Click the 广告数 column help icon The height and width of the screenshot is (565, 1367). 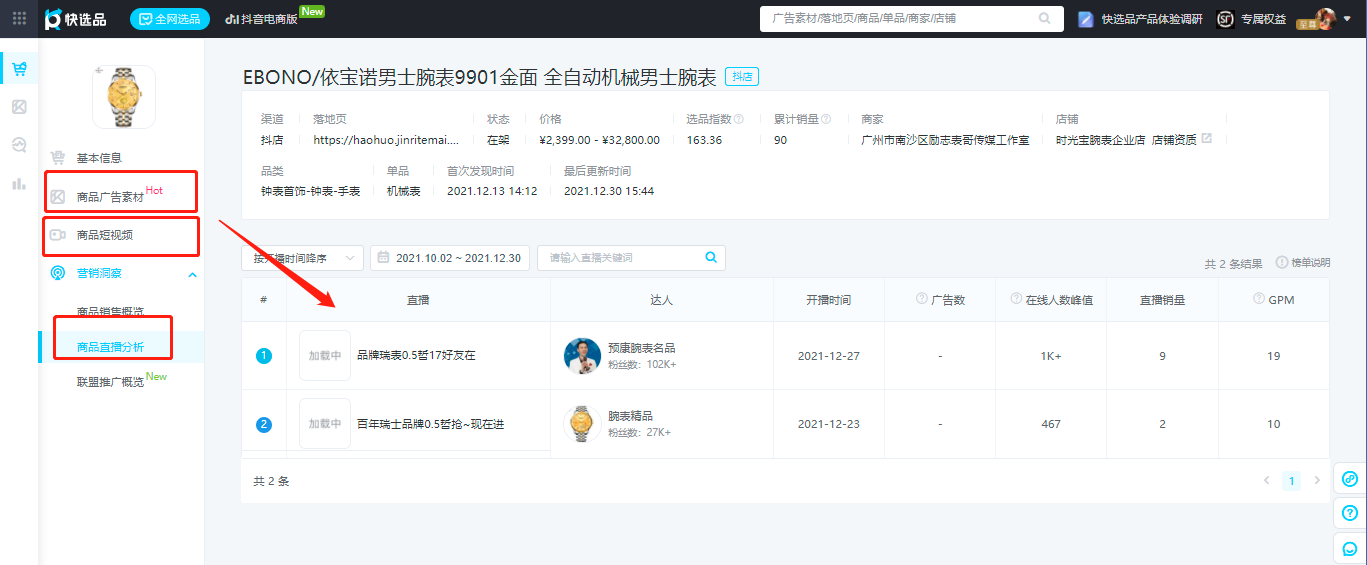pyautogui.click(x=922, y=299)
